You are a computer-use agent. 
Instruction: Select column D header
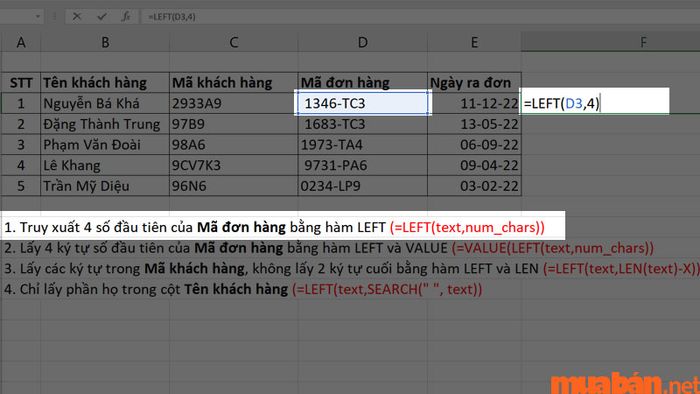362,42
